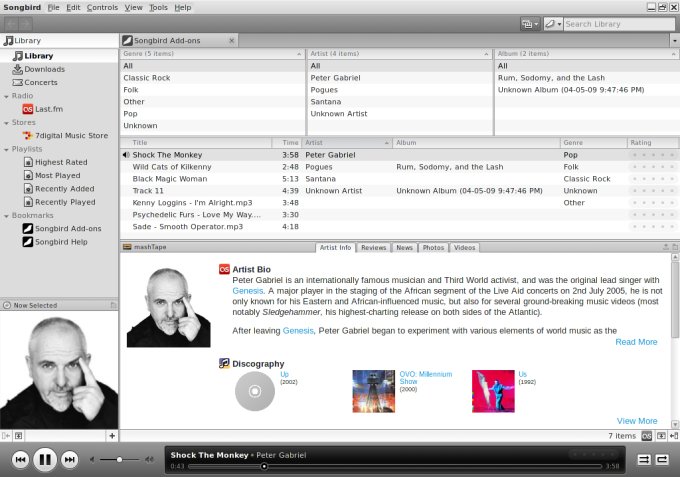Toggle repeat playback mode
Screen dimensions: 680x477
coord(662,459)
